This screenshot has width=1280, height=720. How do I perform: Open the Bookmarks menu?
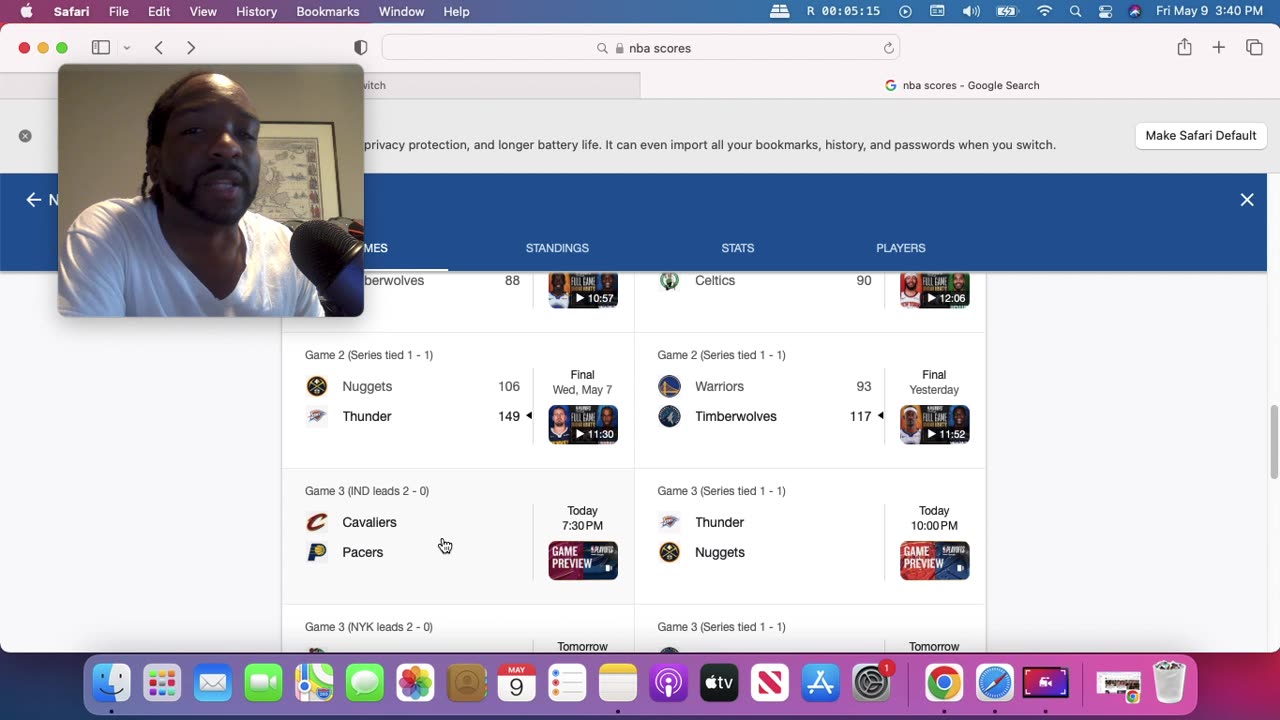328,11
